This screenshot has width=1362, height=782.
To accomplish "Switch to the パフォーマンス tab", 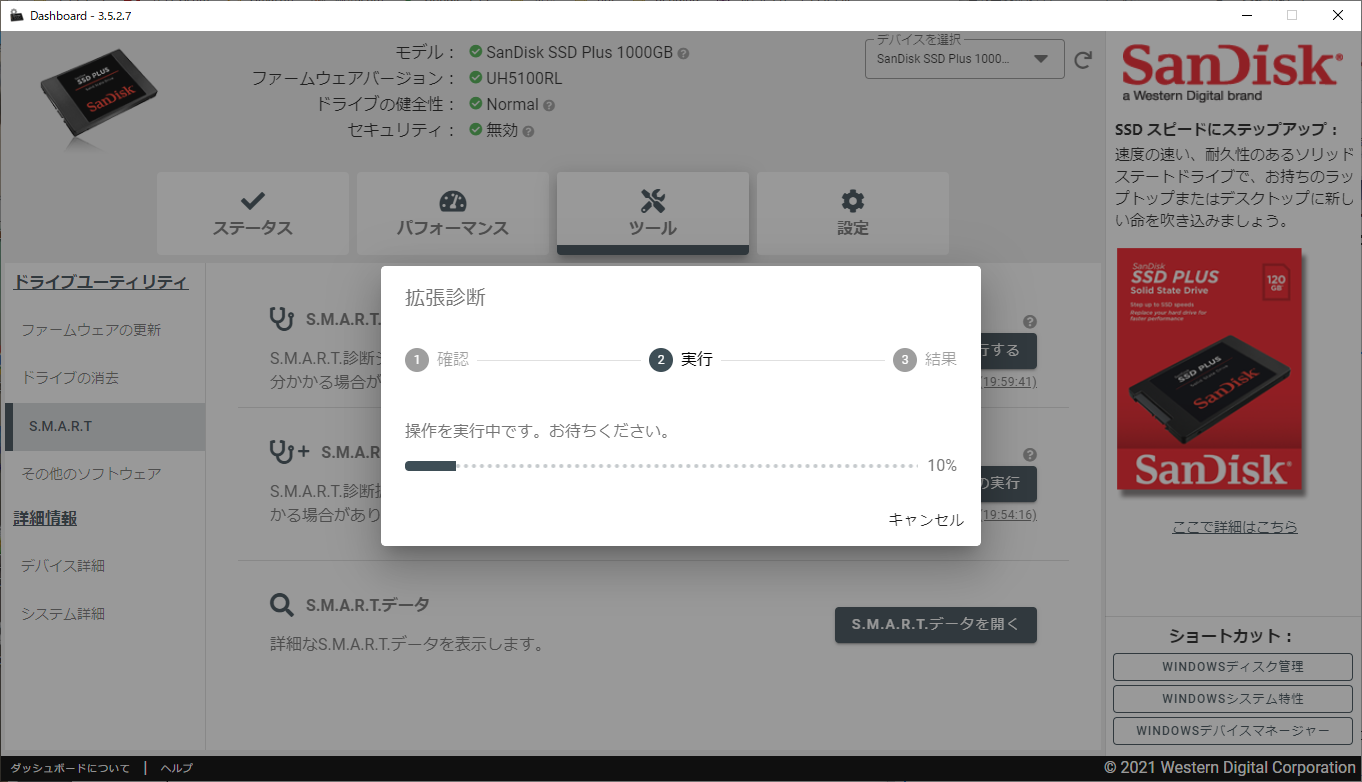I will point(453,213).
